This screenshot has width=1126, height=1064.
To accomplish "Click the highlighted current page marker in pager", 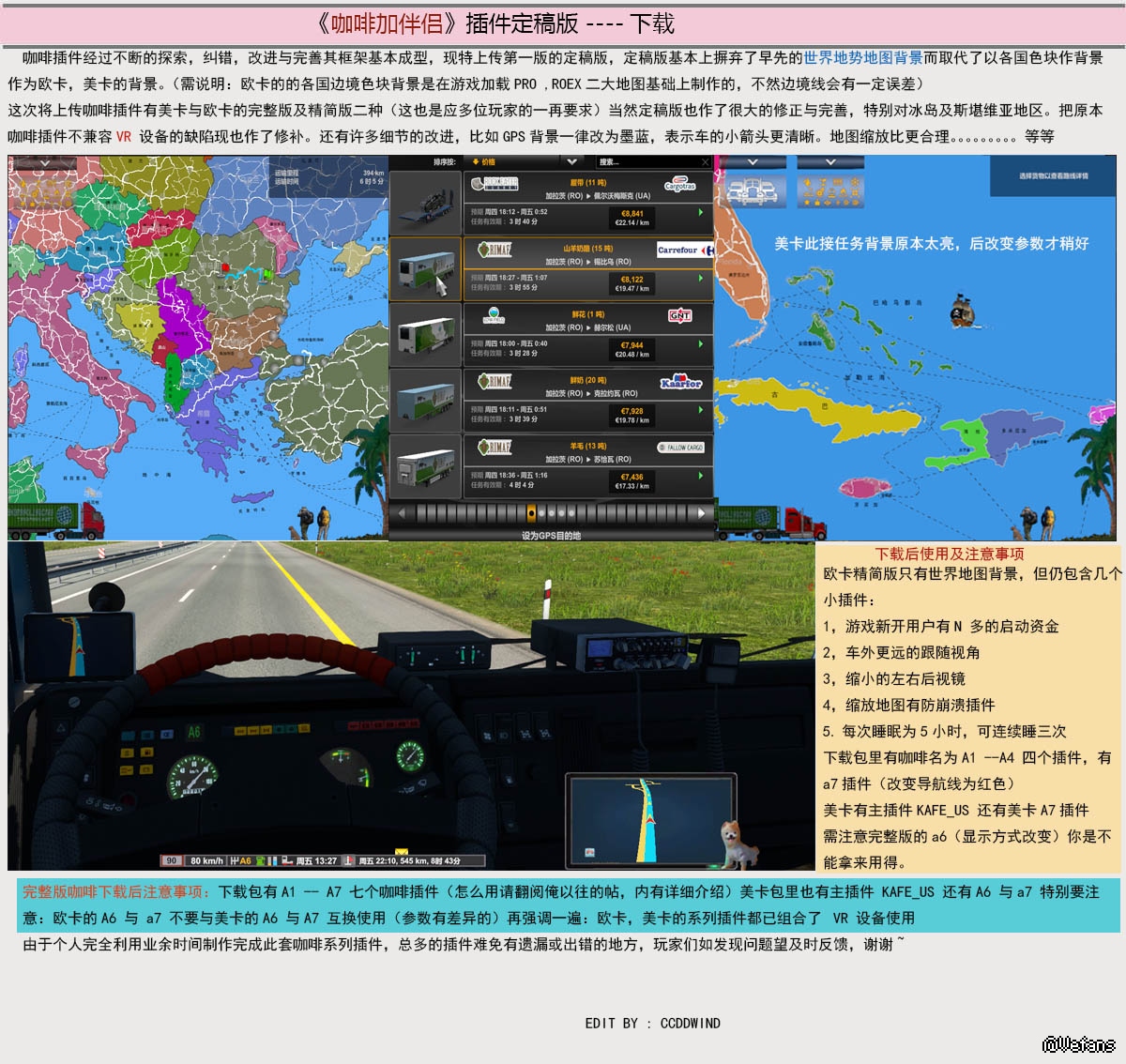I will pos(531,513).
